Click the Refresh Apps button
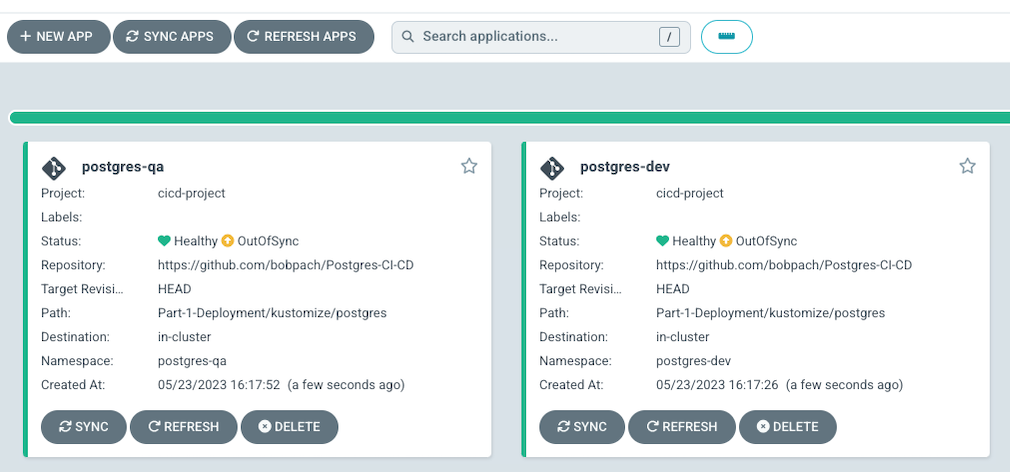Screen dimensions: 1010x472 [x=303, y=37]
